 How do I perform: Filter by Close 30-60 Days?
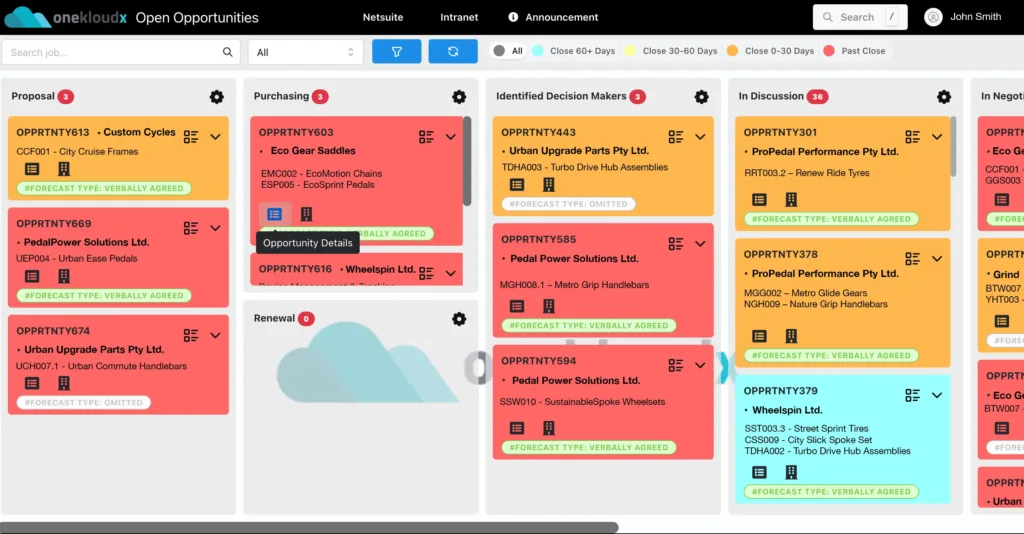[671, 51]
